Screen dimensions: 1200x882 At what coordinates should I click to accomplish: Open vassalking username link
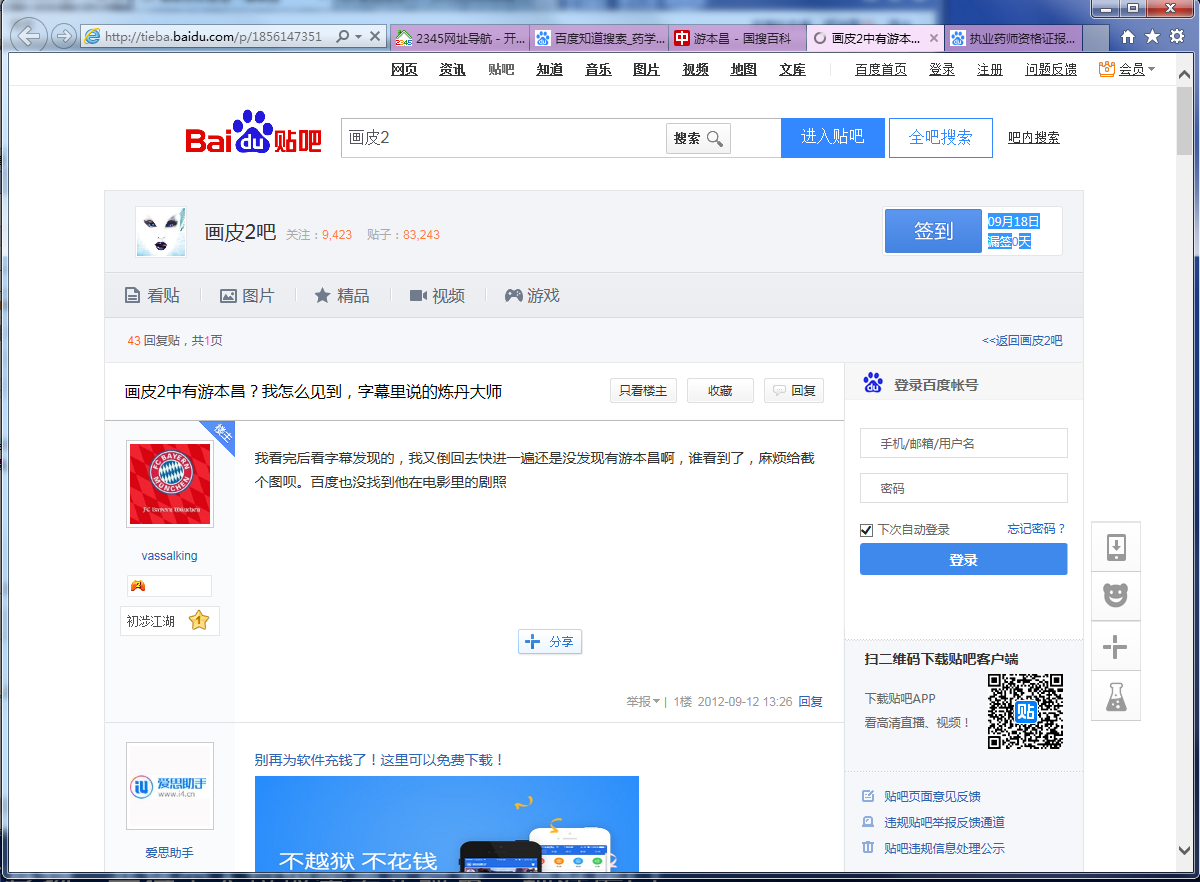169,556
